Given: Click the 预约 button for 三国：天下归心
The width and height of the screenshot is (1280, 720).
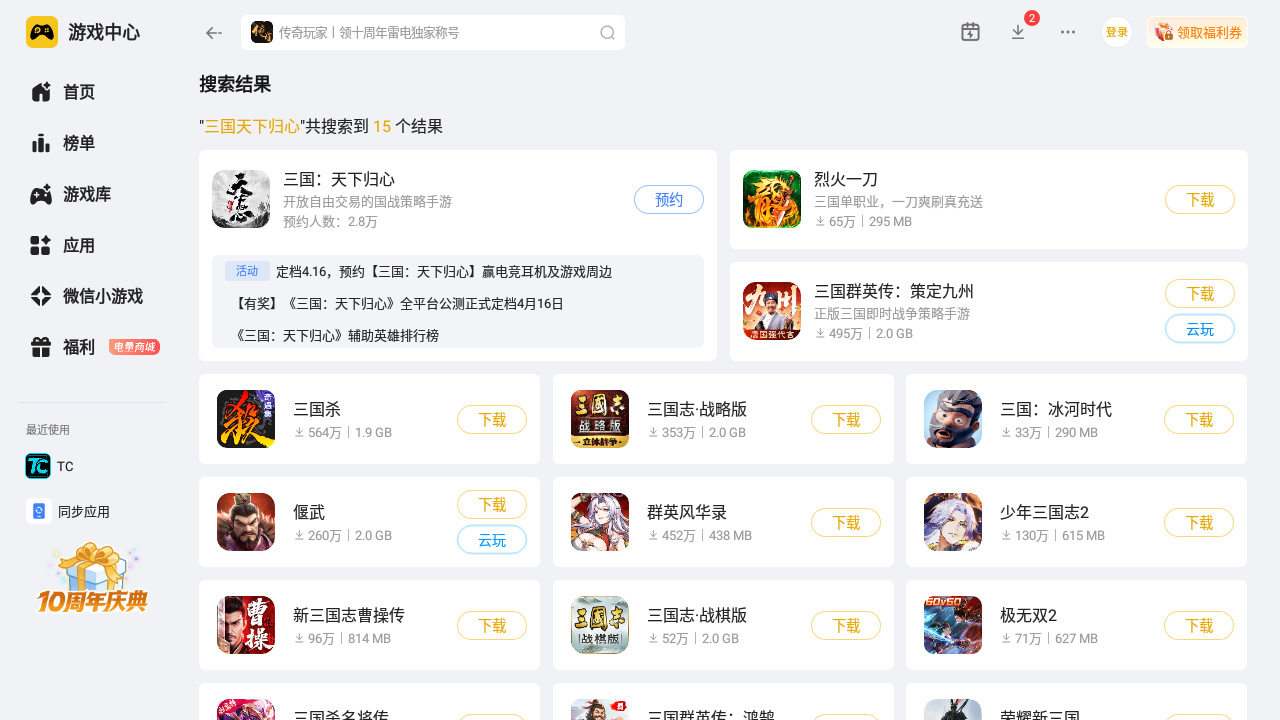Looking at the screenshot, I should [x=669, y=200].
